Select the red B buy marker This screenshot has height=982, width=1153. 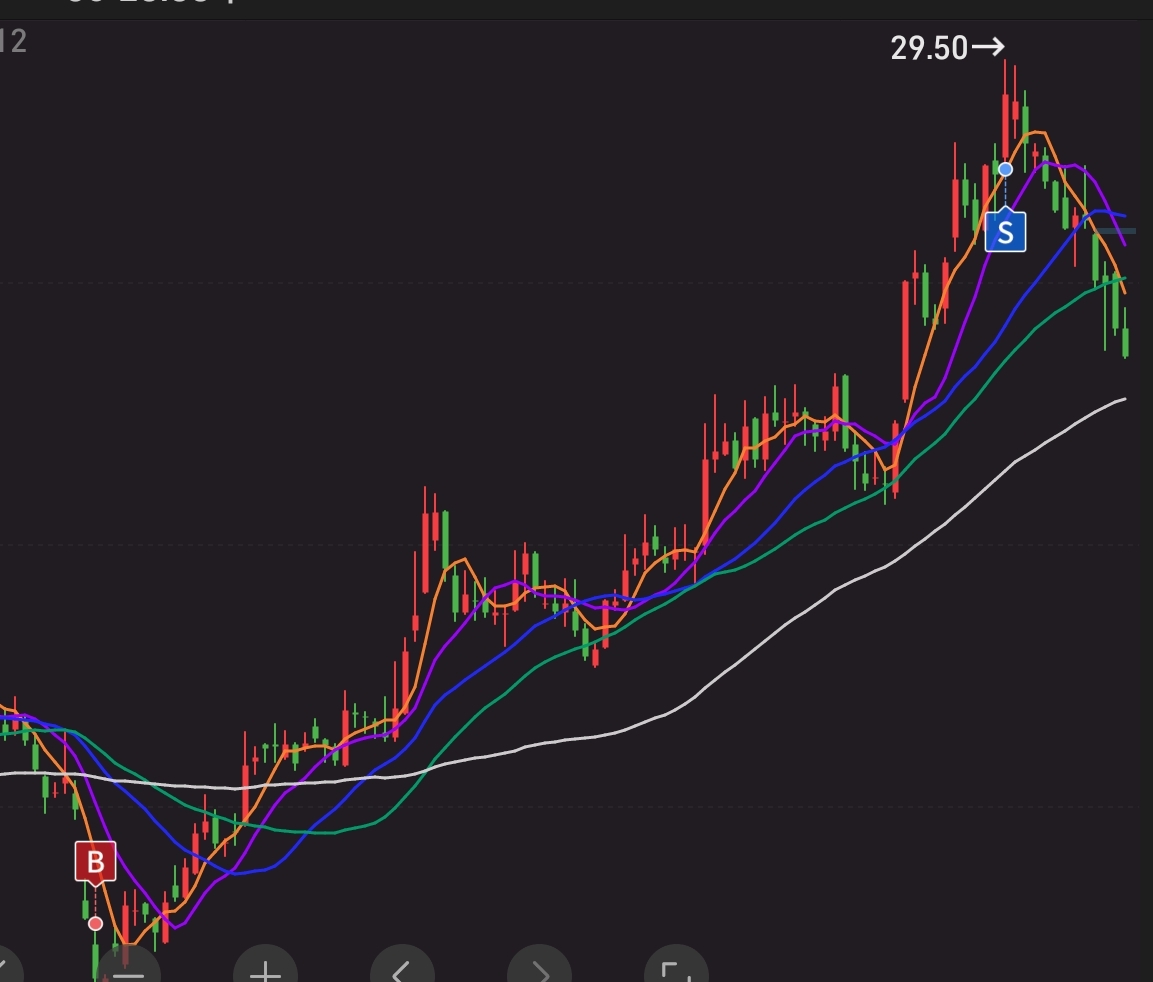(96, 862)
